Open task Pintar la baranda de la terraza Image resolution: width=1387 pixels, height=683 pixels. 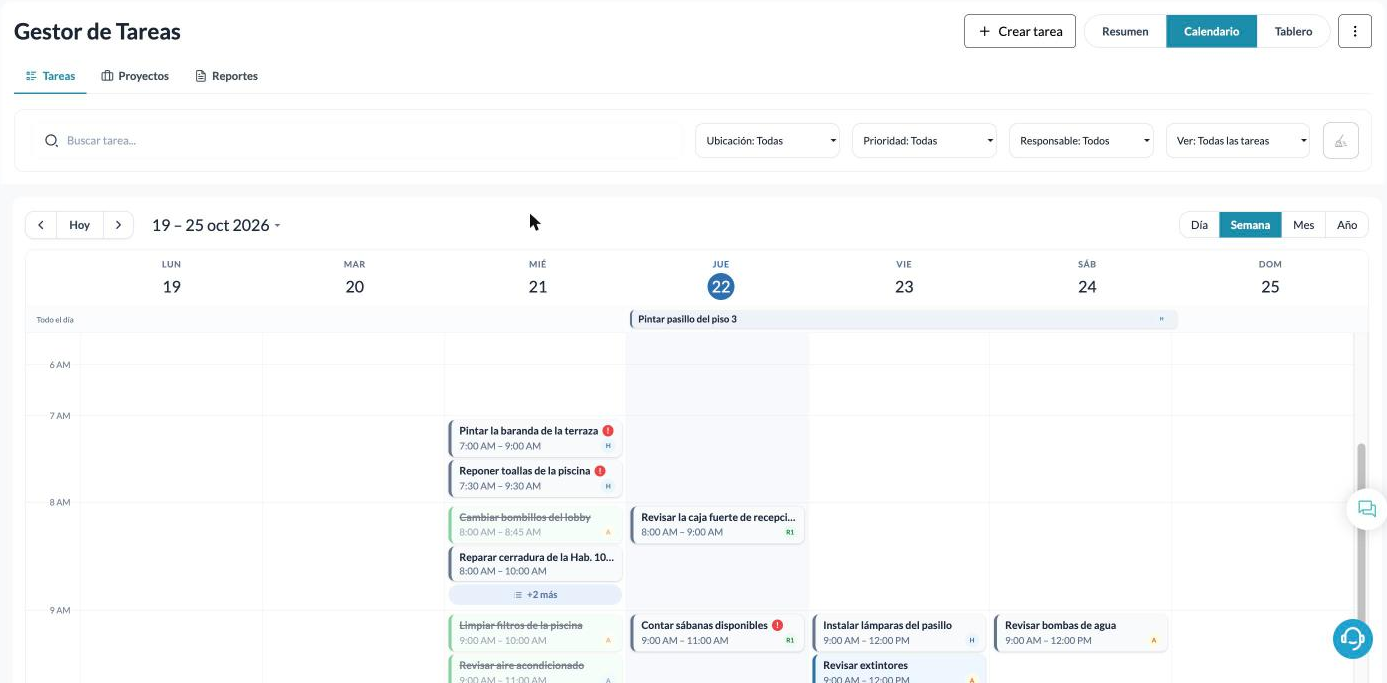coord(535,438)
